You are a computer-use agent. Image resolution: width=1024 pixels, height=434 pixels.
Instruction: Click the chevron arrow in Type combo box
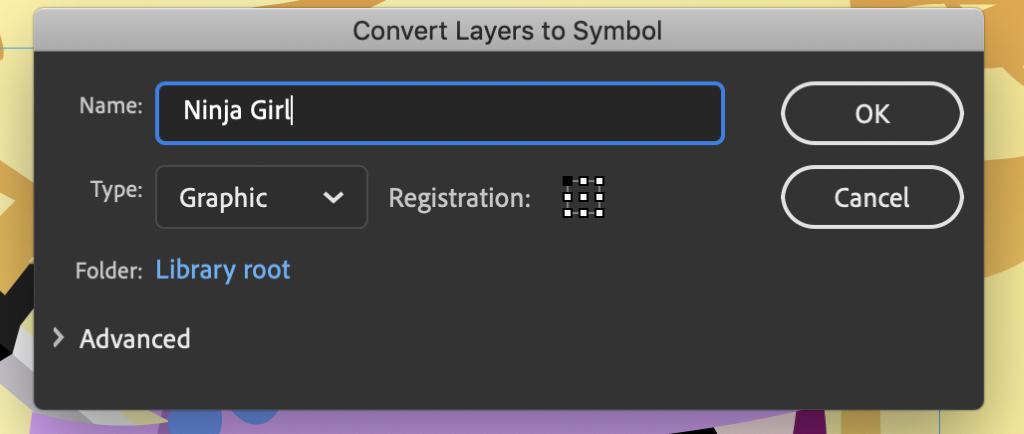(333, 197)
